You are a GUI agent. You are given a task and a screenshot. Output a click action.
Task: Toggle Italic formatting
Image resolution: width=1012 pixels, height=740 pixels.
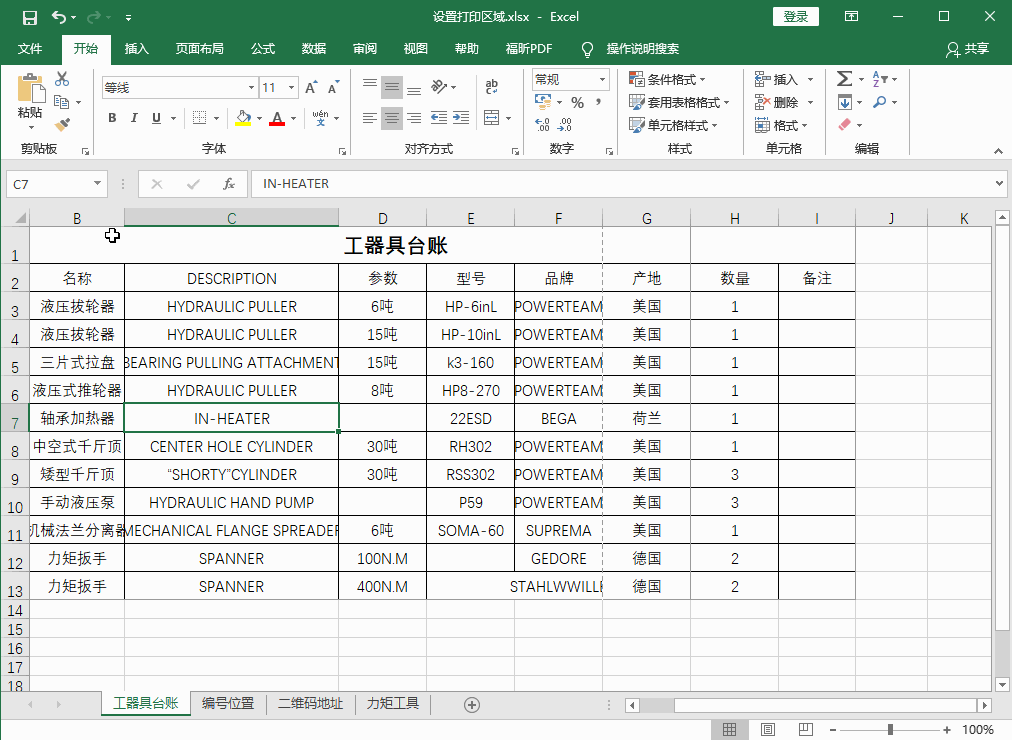[134, 118]
